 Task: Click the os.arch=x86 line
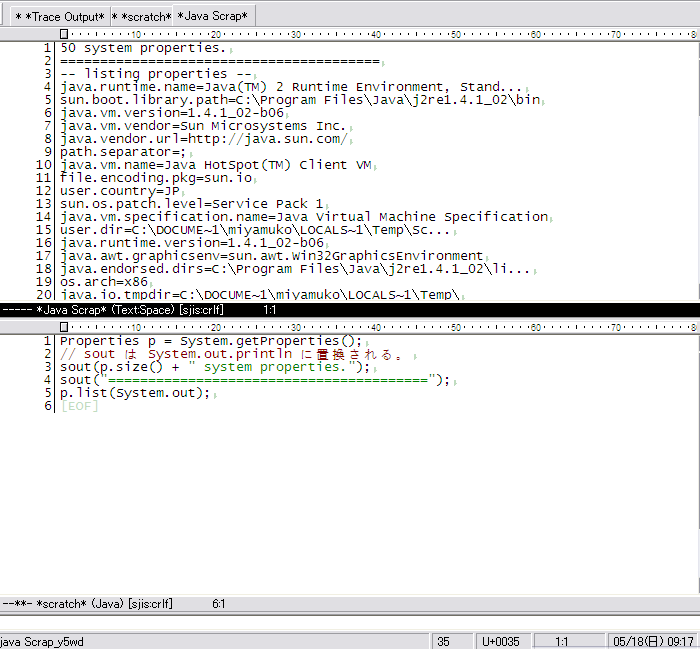[x=104, y=282]
